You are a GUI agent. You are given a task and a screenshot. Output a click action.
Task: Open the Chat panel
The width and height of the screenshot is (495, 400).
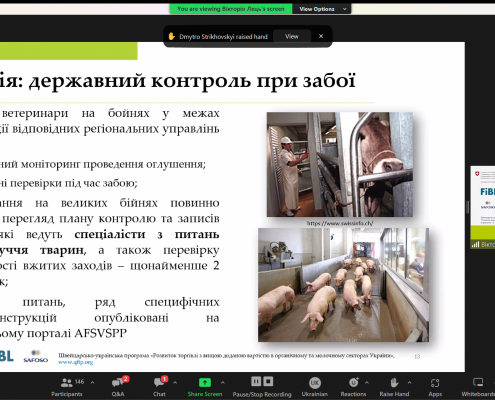[159, 387]
